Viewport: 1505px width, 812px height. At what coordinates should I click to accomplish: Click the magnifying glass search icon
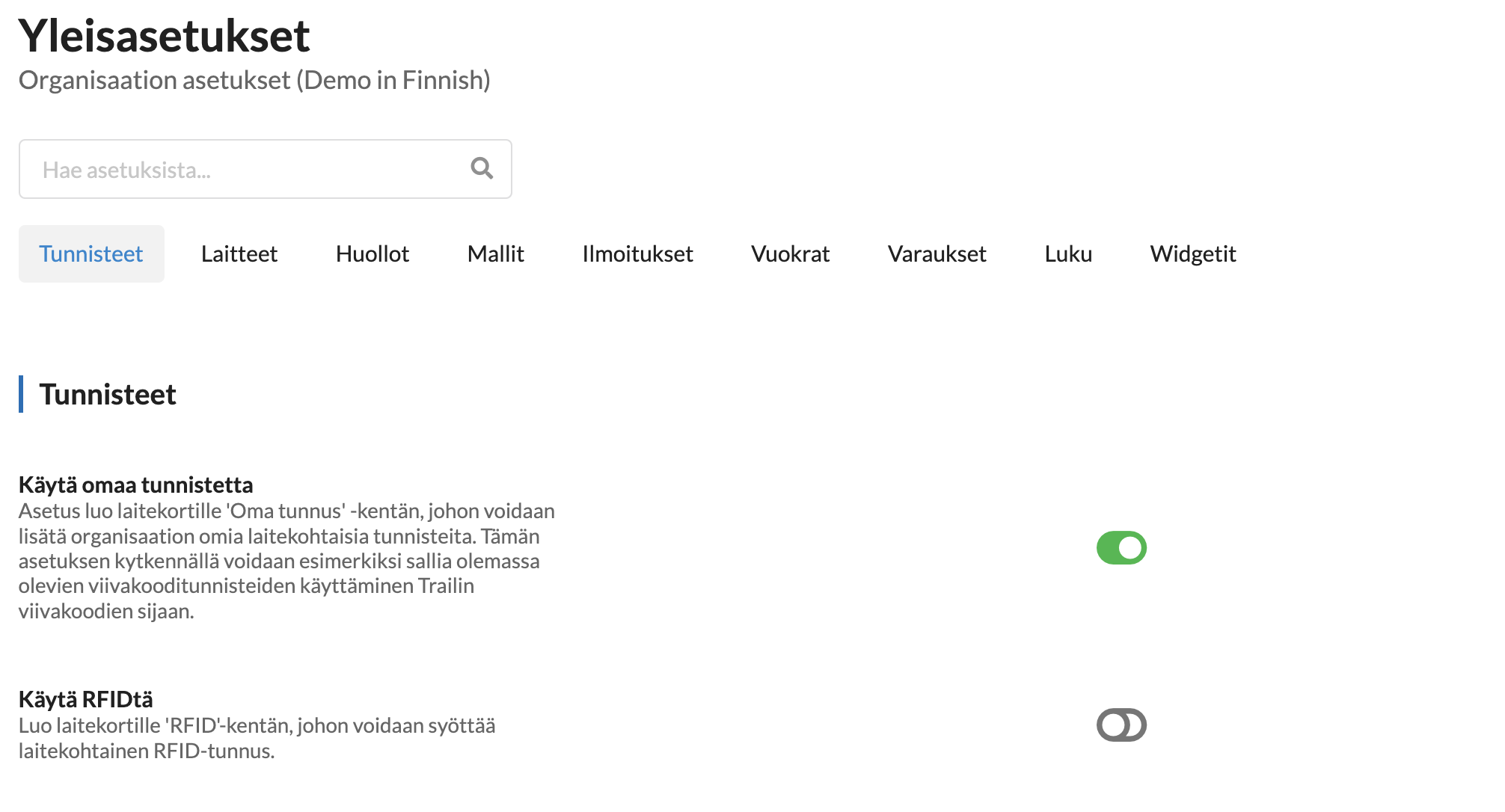(482, 168)
